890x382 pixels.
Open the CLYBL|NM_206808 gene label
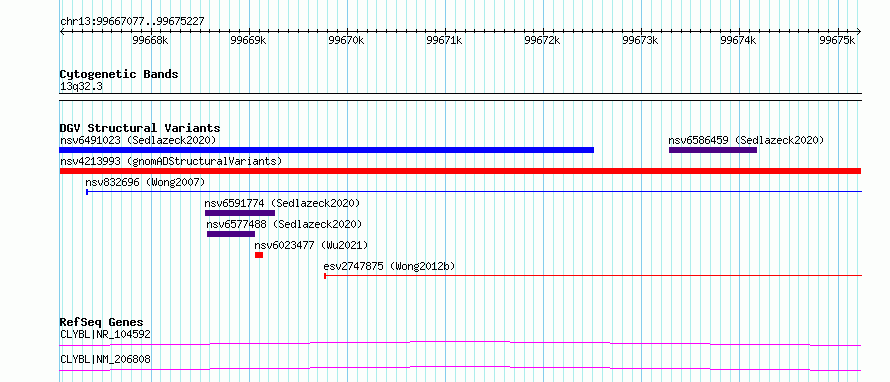[x=106, y=359]
